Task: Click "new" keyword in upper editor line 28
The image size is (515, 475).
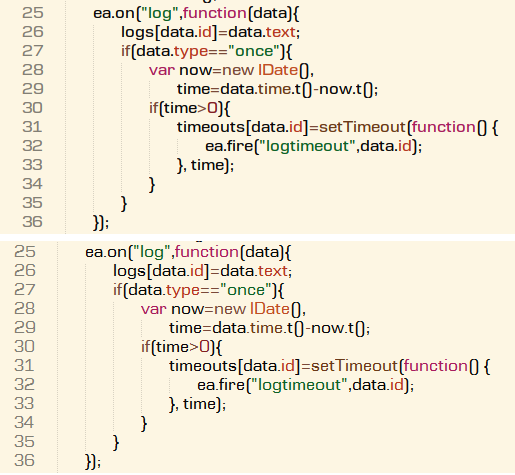Action: 238,70
